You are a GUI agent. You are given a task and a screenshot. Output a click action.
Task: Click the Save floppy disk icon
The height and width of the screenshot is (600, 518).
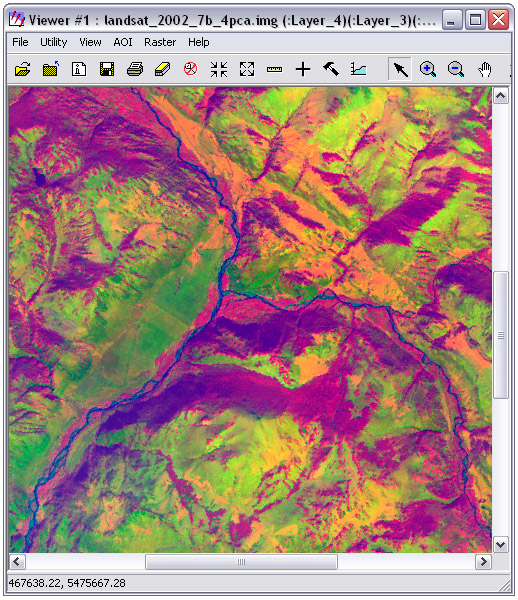coord(107,69)
